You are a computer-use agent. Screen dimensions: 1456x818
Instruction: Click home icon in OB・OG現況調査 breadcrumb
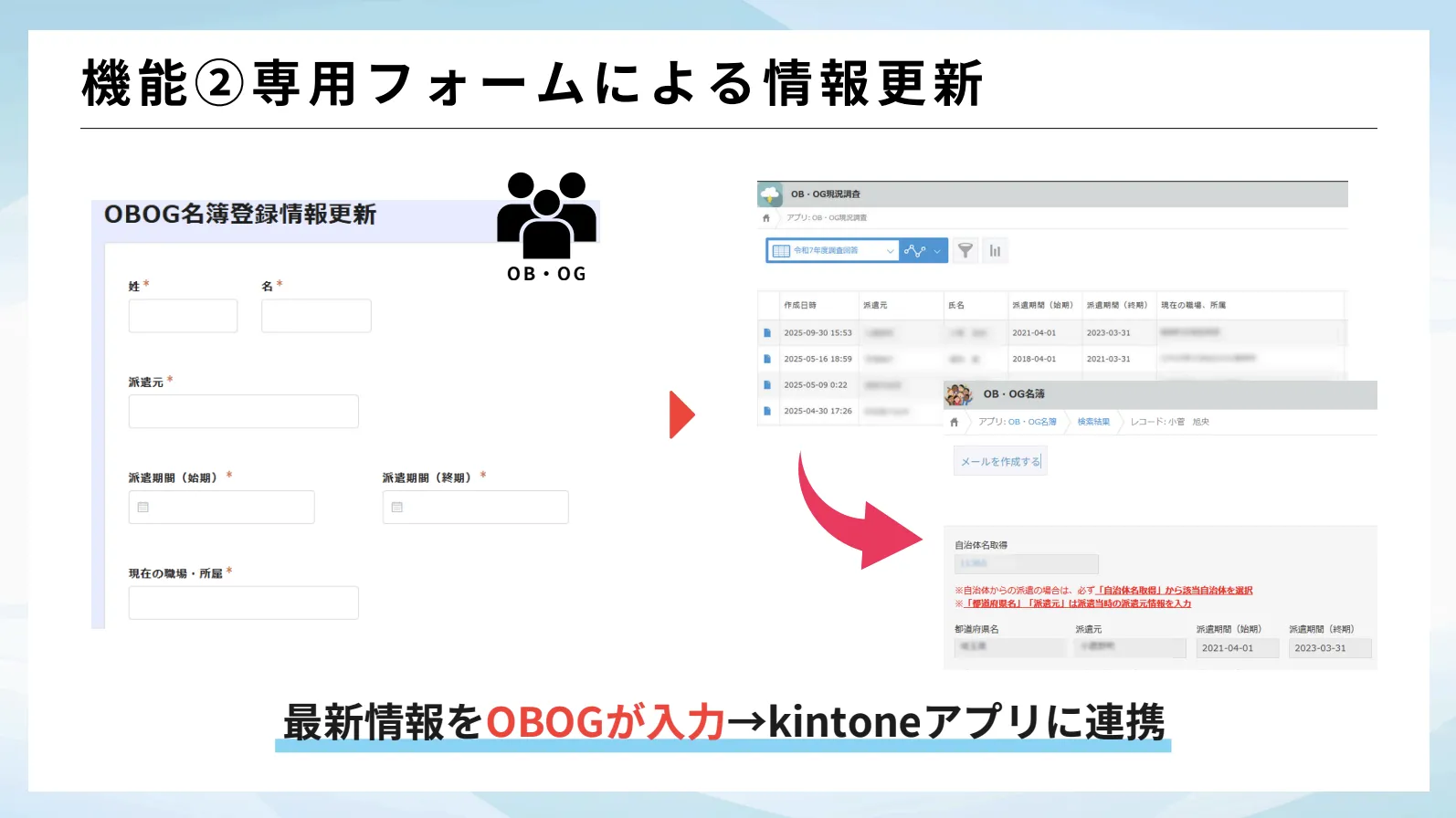pyautogui.click(x=766, y=218)
